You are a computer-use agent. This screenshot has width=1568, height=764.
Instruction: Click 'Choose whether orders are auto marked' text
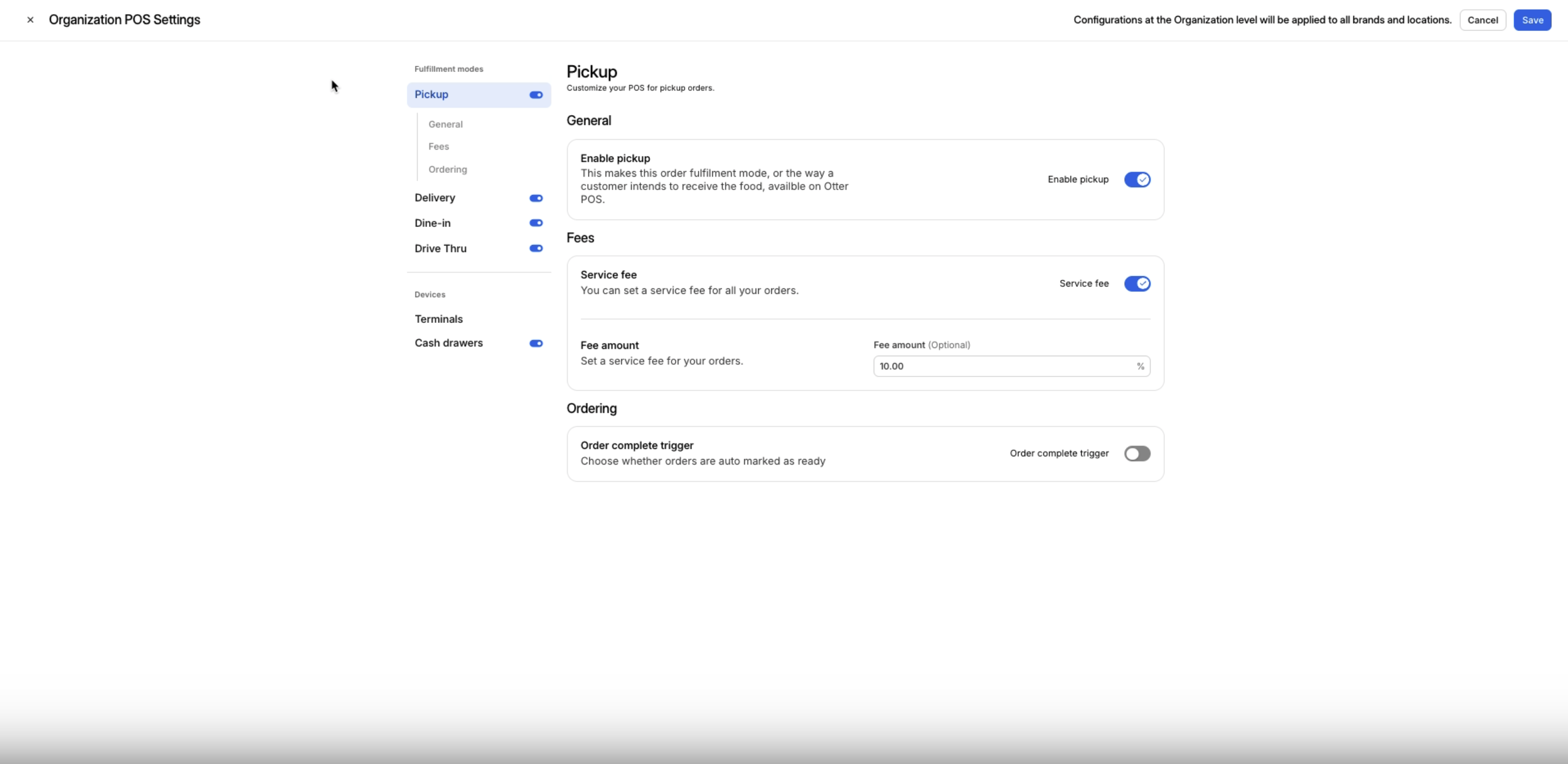pos(703,461)
